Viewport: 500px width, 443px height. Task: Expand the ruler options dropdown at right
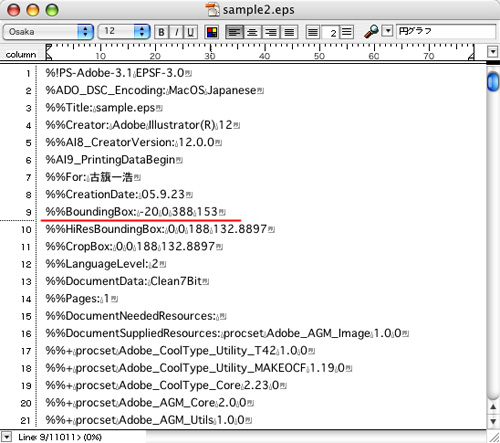492,52
